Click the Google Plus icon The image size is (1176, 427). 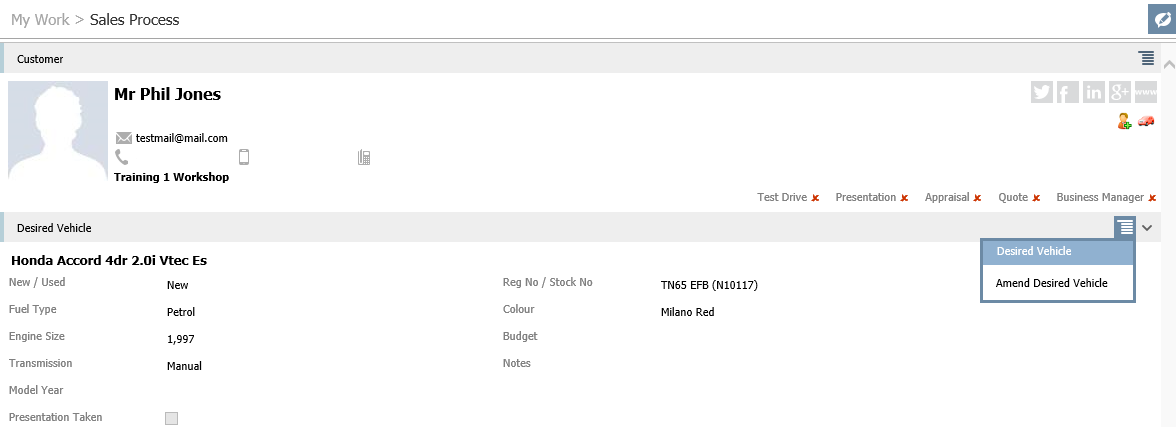(x=1119, y=92)
